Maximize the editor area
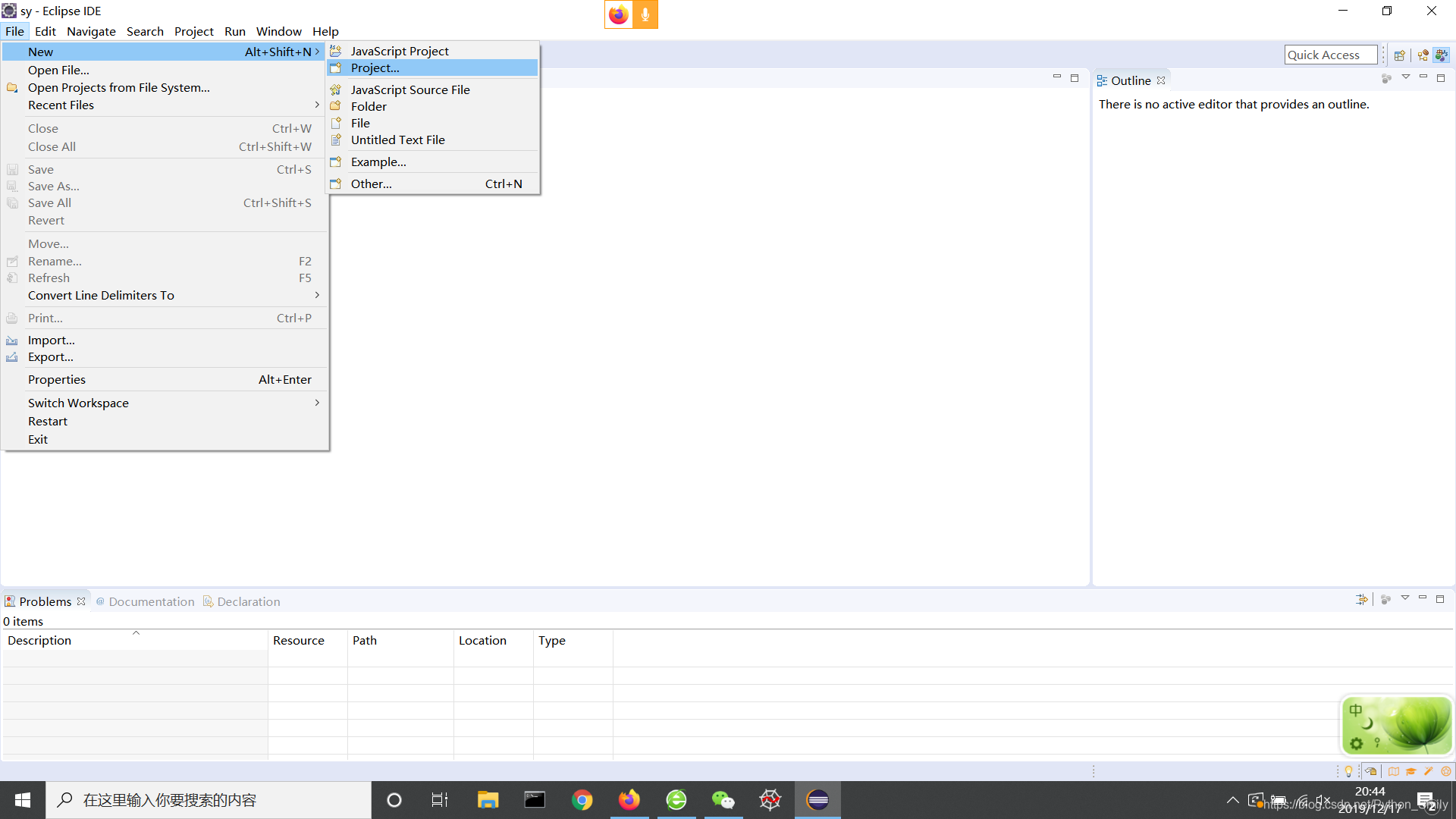The image size is (1456, 819). 1075,77
